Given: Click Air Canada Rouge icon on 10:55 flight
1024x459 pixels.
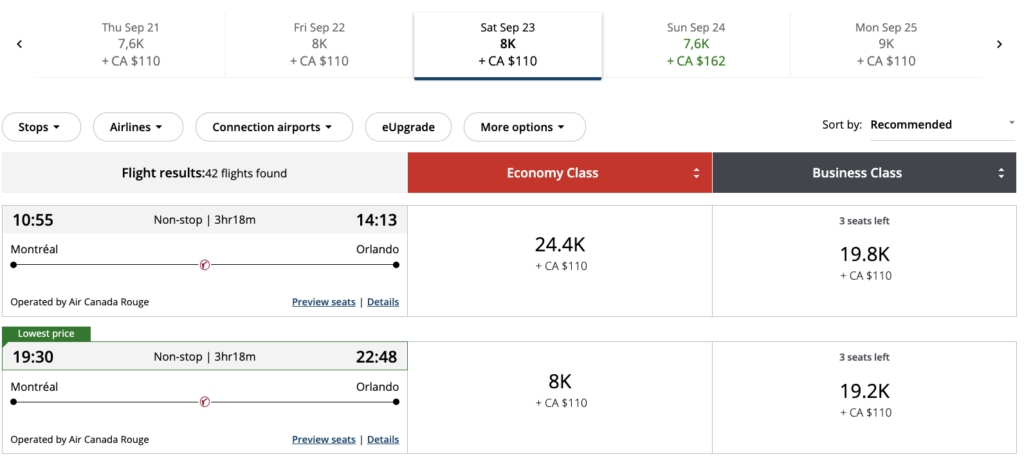Looking at the screenshot, I should [204, 265].
